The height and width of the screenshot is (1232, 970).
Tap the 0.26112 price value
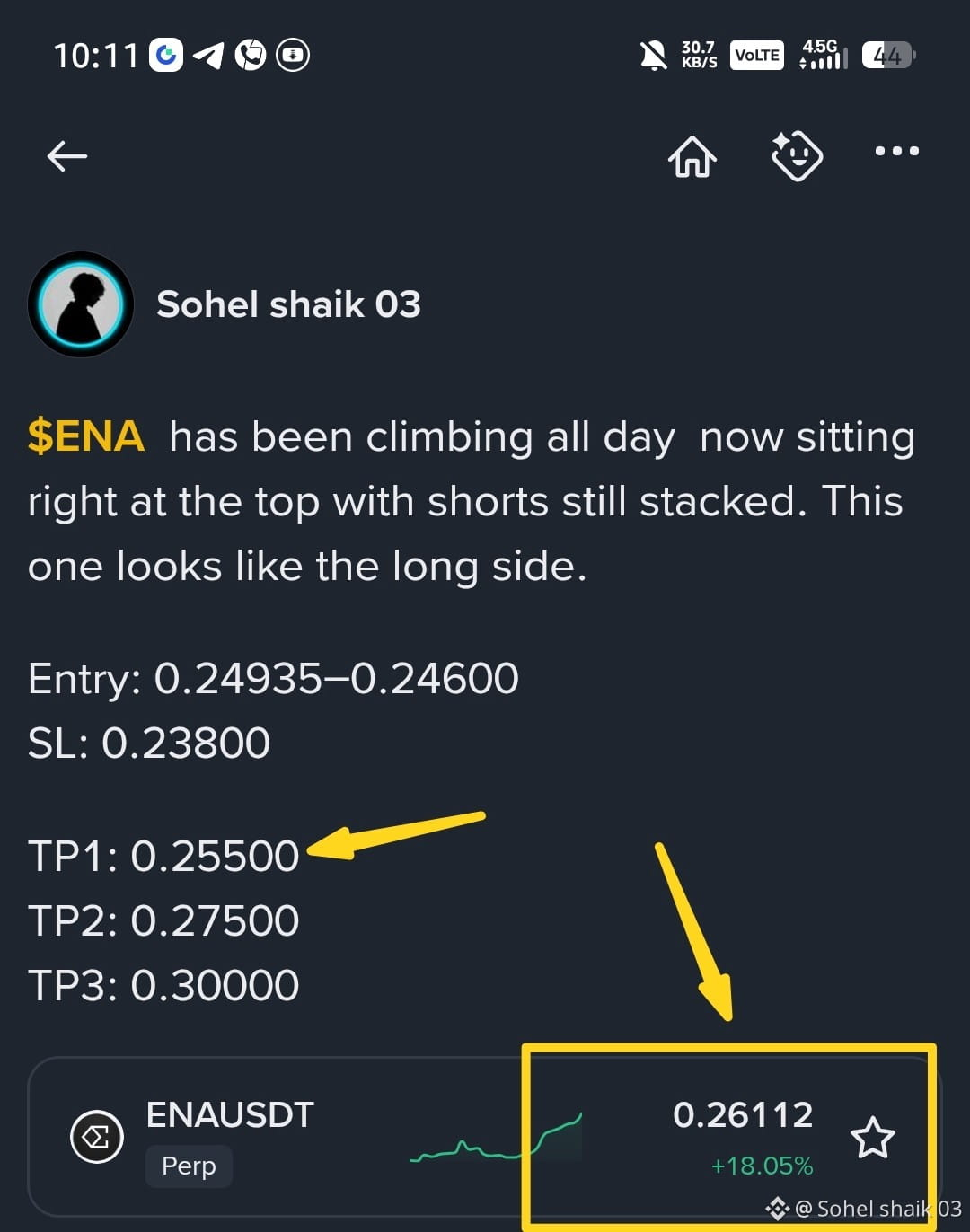[x=743, y=1114]
